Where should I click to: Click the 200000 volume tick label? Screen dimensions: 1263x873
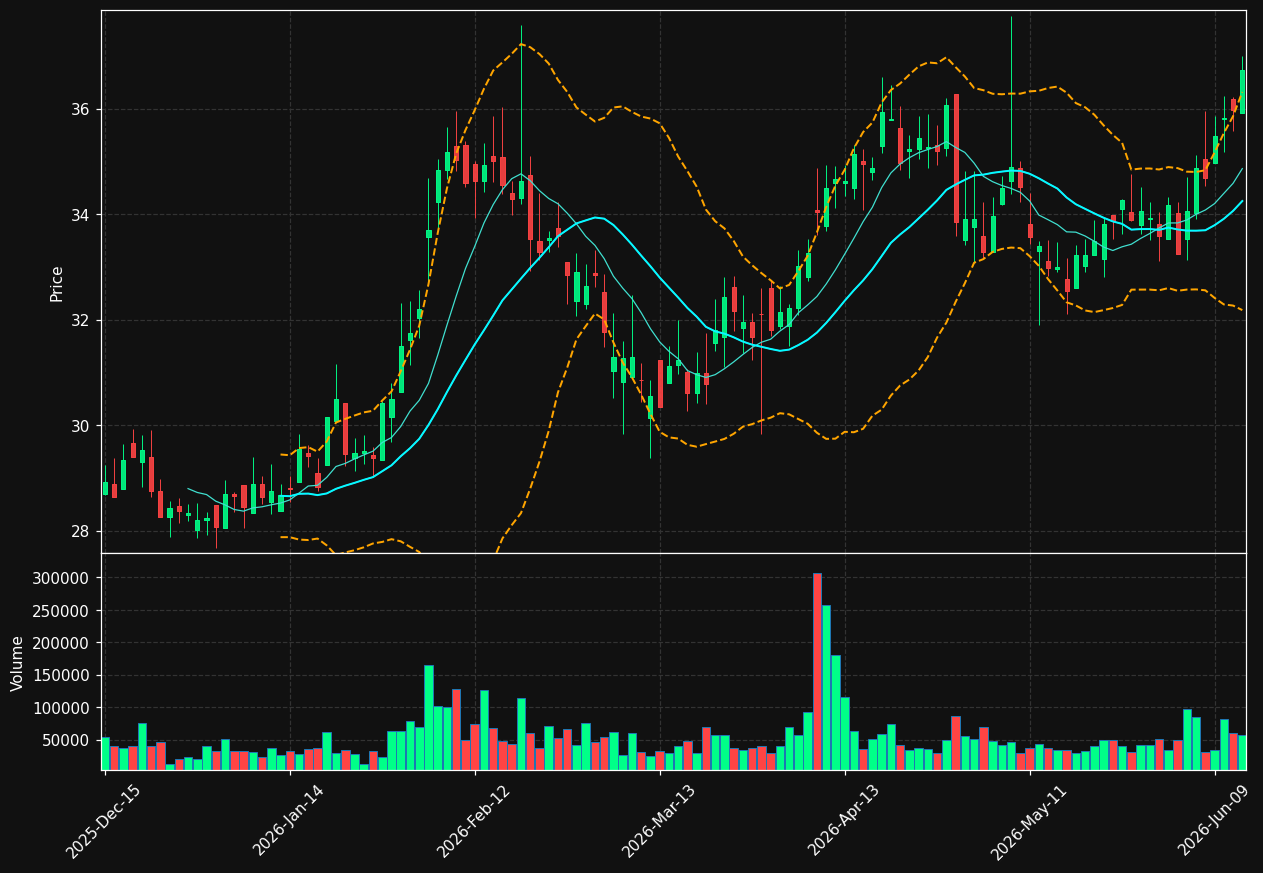click(62, 643)
